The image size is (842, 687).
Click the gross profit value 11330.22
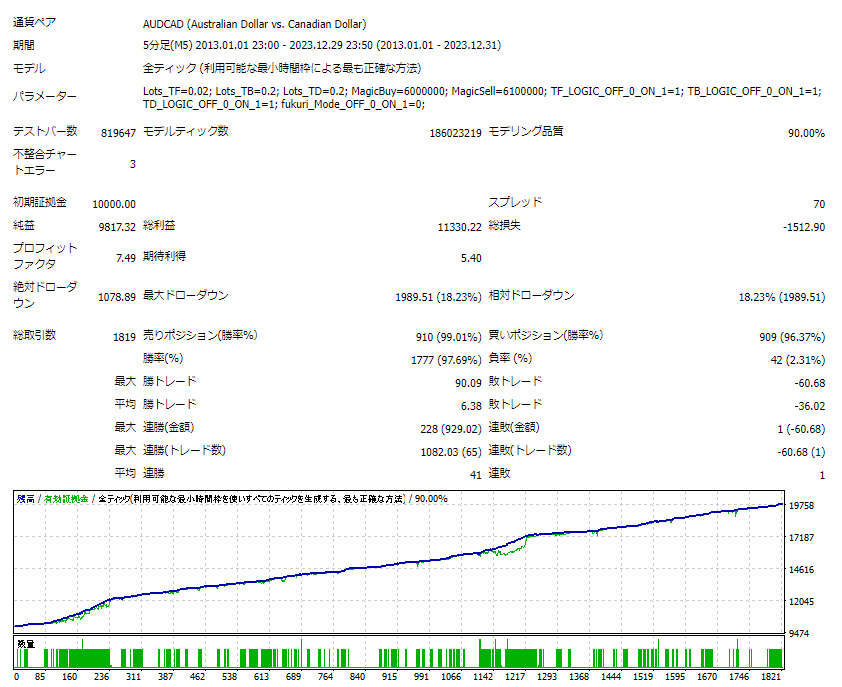460,227
